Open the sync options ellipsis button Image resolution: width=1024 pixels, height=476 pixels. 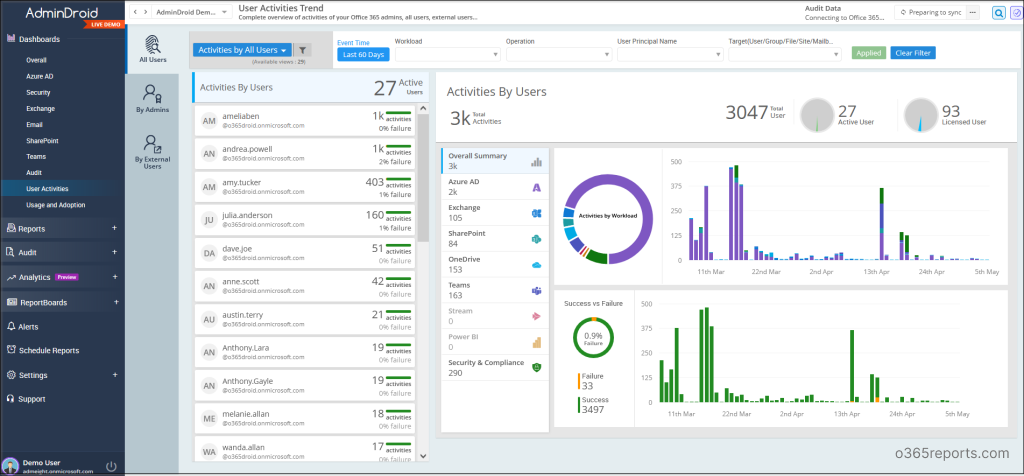(x=973, y=12)
